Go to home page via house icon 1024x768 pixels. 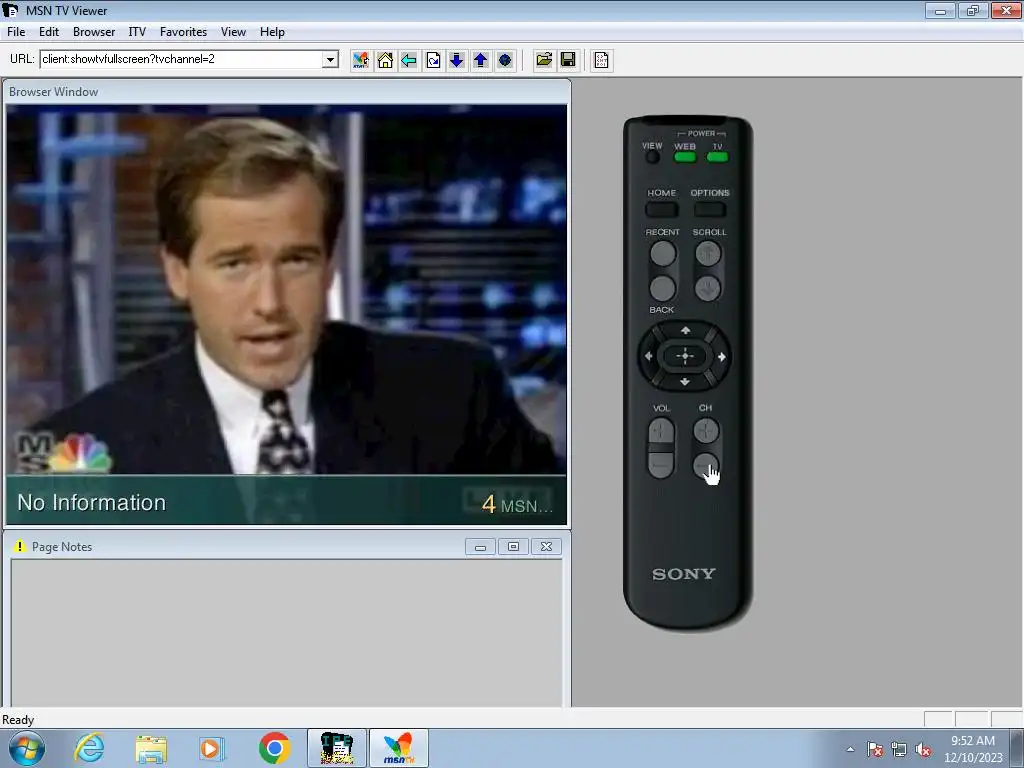(x=385, y=60)
